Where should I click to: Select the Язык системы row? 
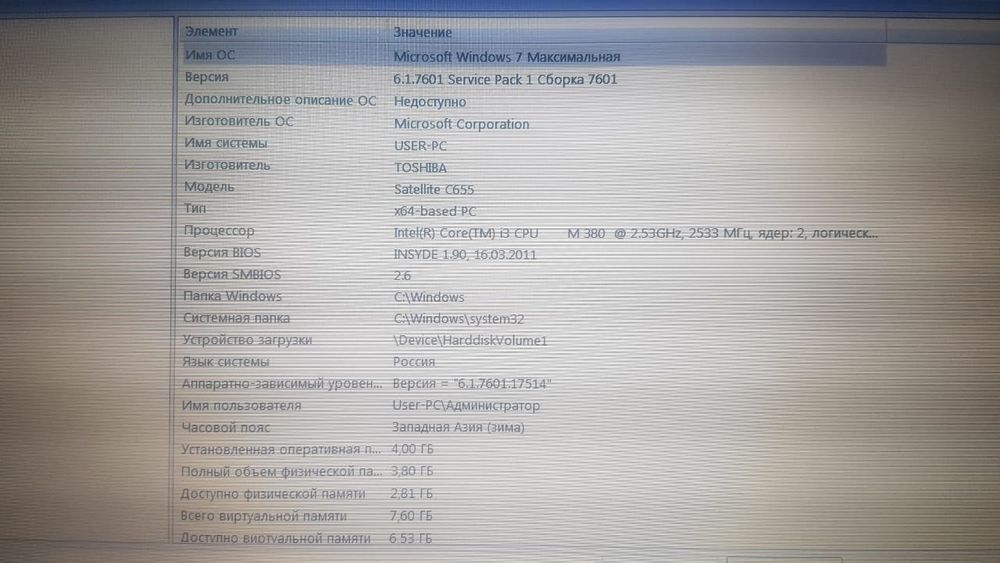226,362
